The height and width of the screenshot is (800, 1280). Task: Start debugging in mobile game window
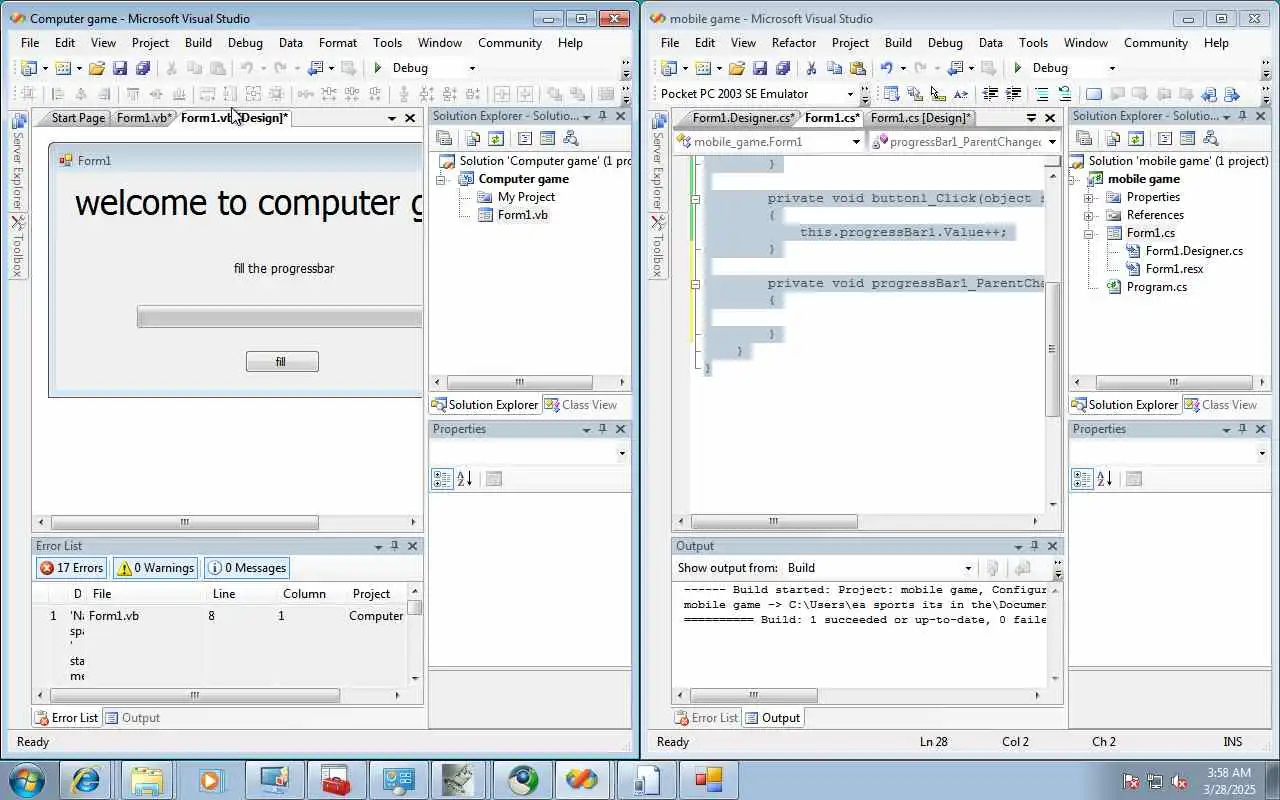point(1017,68)
